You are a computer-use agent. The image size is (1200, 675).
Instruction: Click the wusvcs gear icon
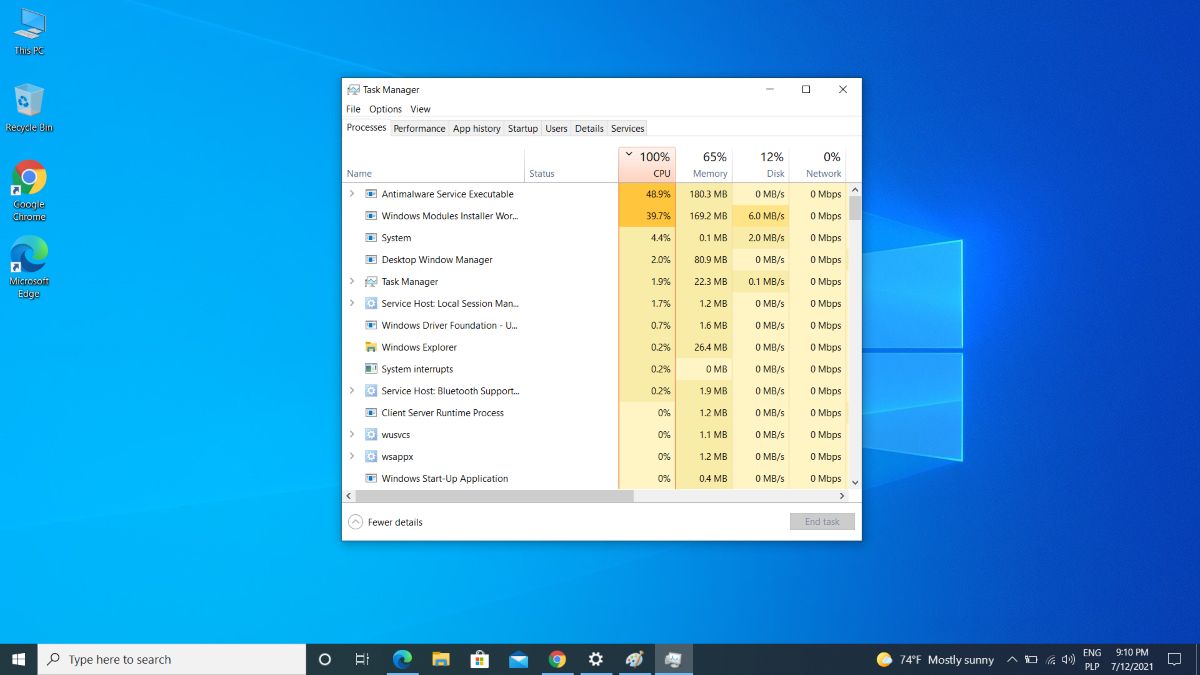(x=371, y=435)
